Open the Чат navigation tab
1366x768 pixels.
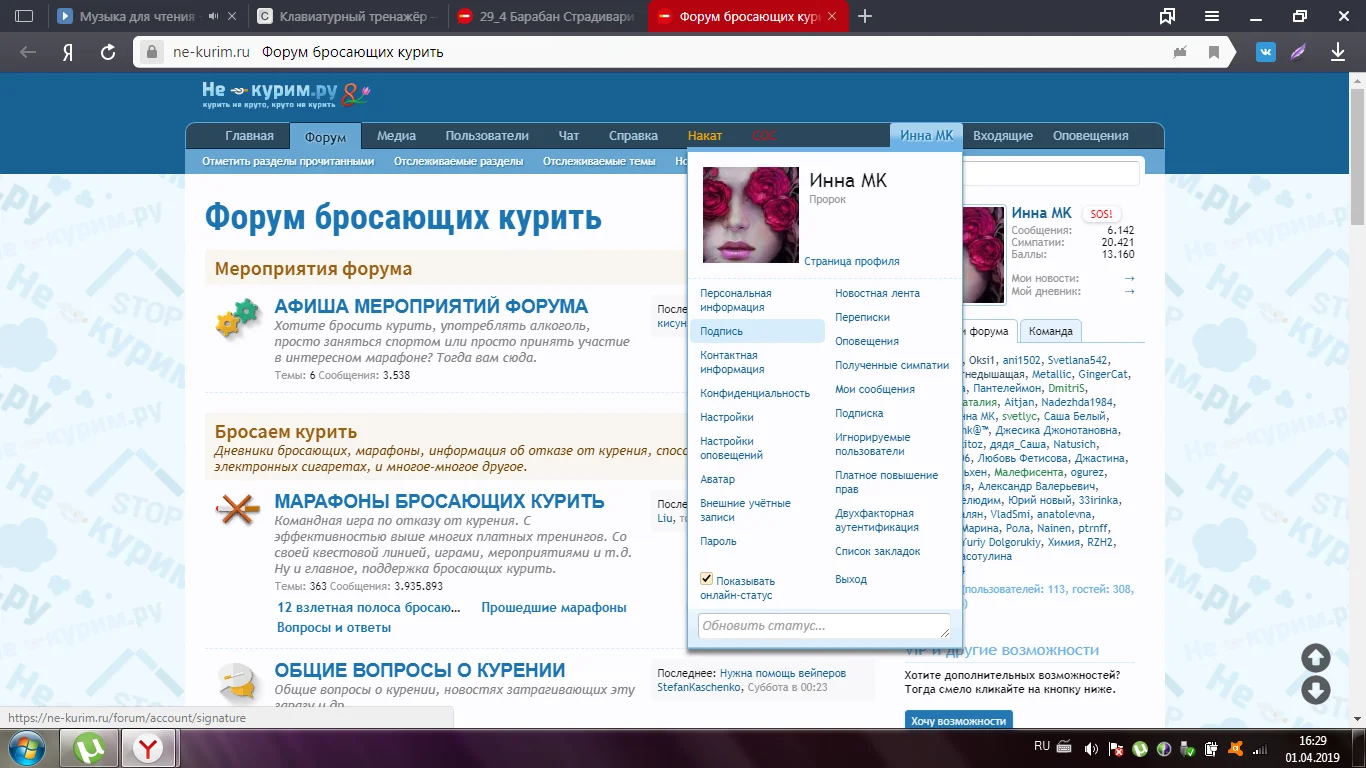coord(568,136)
